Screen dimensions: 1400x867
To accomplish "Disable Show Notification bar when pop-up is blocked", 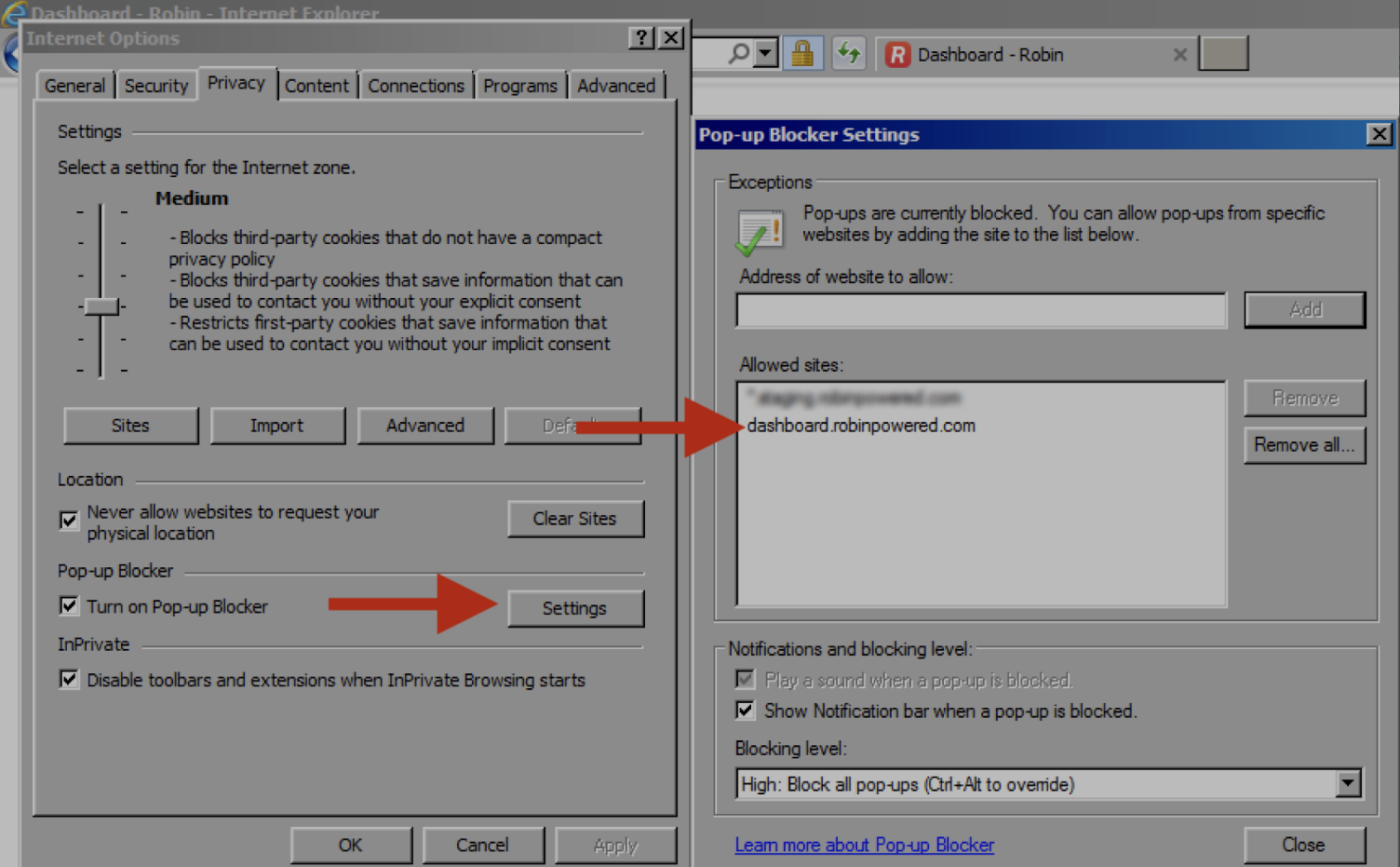I will [x=744, y=710].
